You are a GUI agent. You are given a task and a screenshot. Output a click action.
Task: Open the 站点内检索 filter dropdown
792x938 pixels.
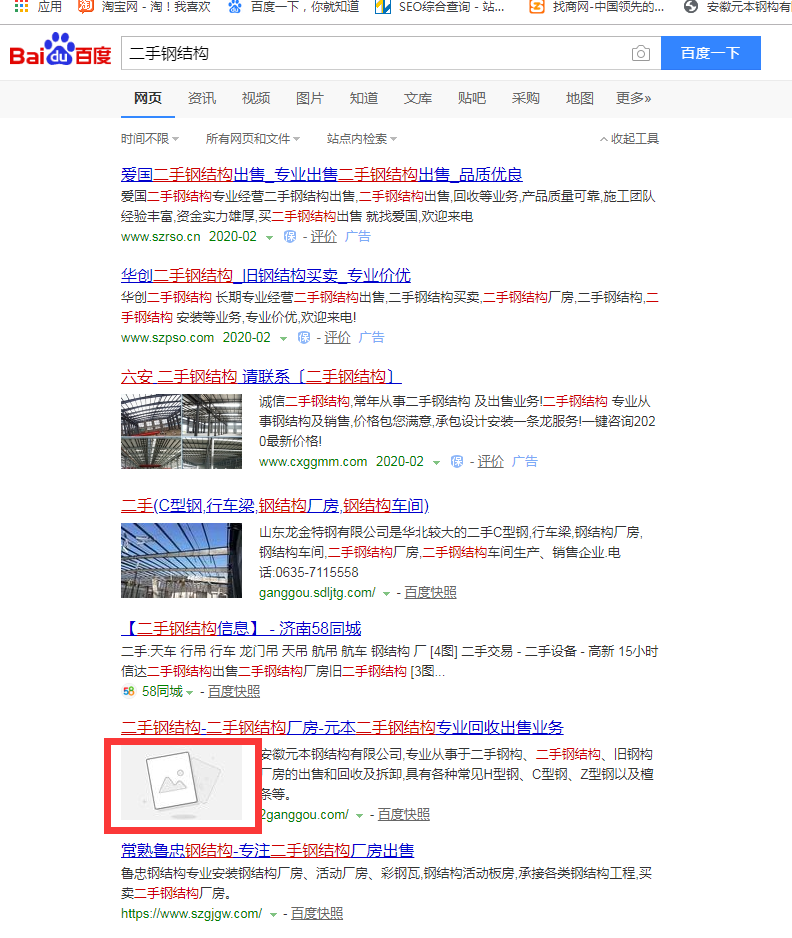[x=361, y=139]
